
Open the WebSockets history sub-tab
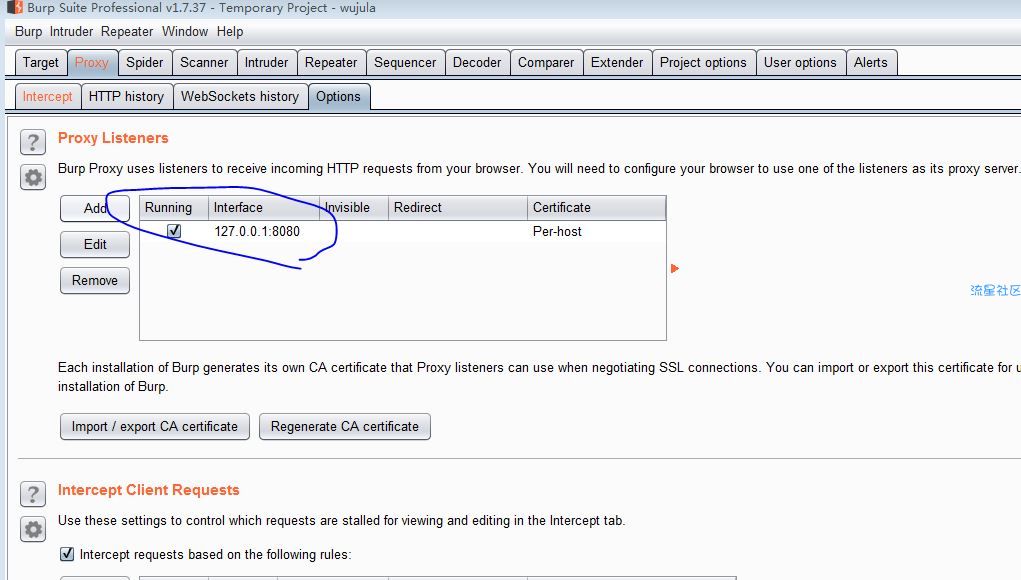pos(240,96)
